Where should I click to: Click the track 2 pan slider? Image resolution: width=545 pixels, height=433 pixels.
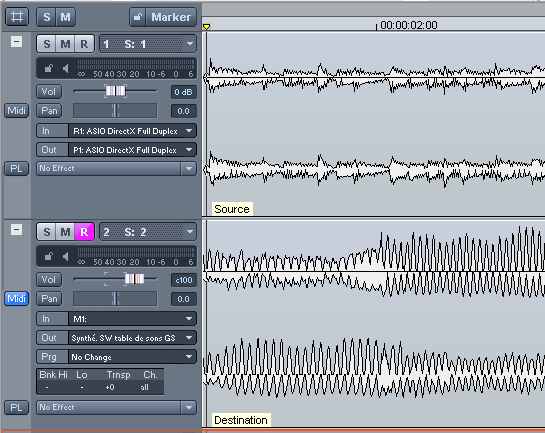tap(115, 299)
